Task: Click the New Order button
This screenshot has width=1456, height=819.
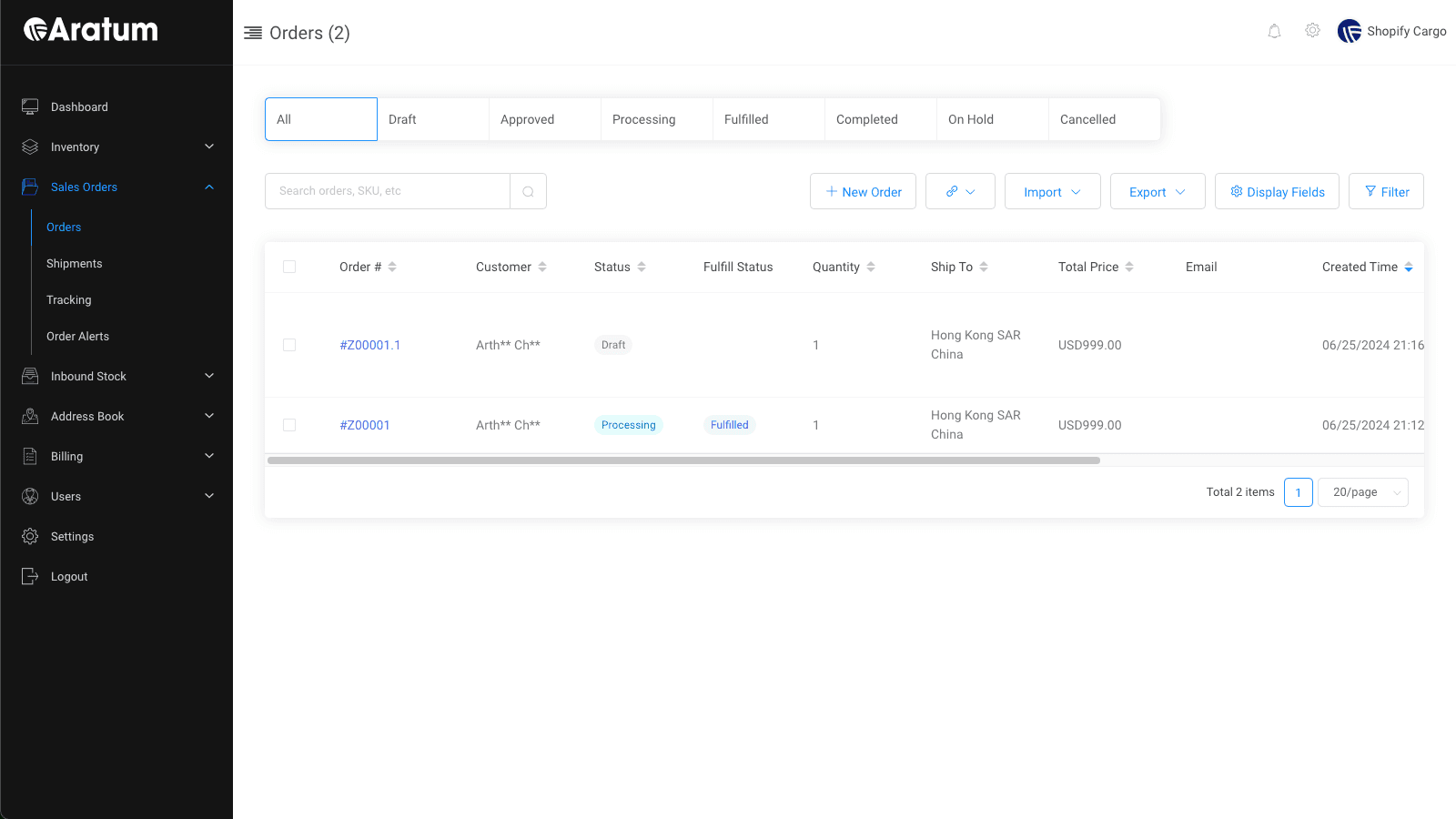Action: pyautogui.click(x=863, y=191)
